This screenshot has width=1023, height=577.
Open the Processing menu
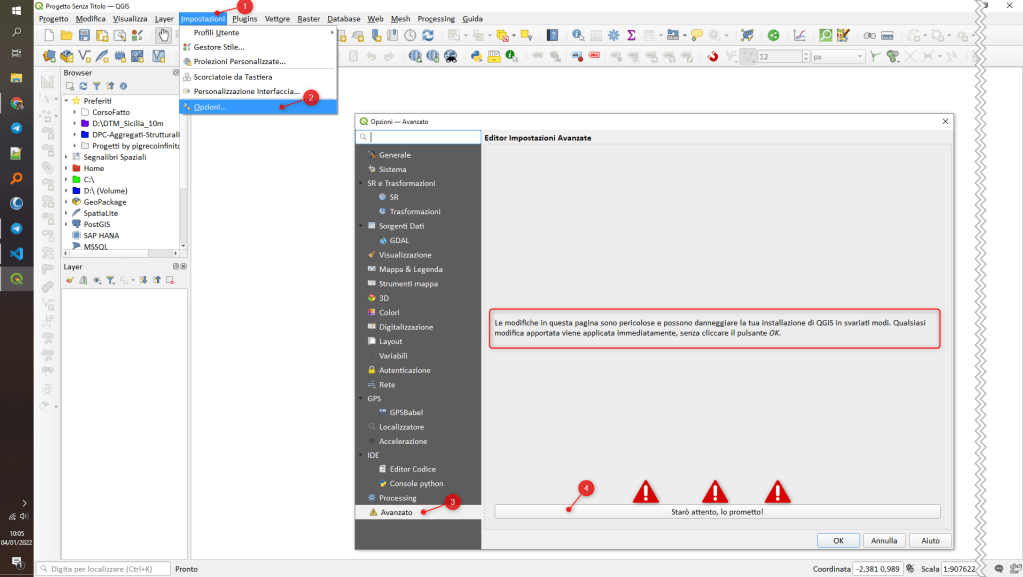point(435,19)
